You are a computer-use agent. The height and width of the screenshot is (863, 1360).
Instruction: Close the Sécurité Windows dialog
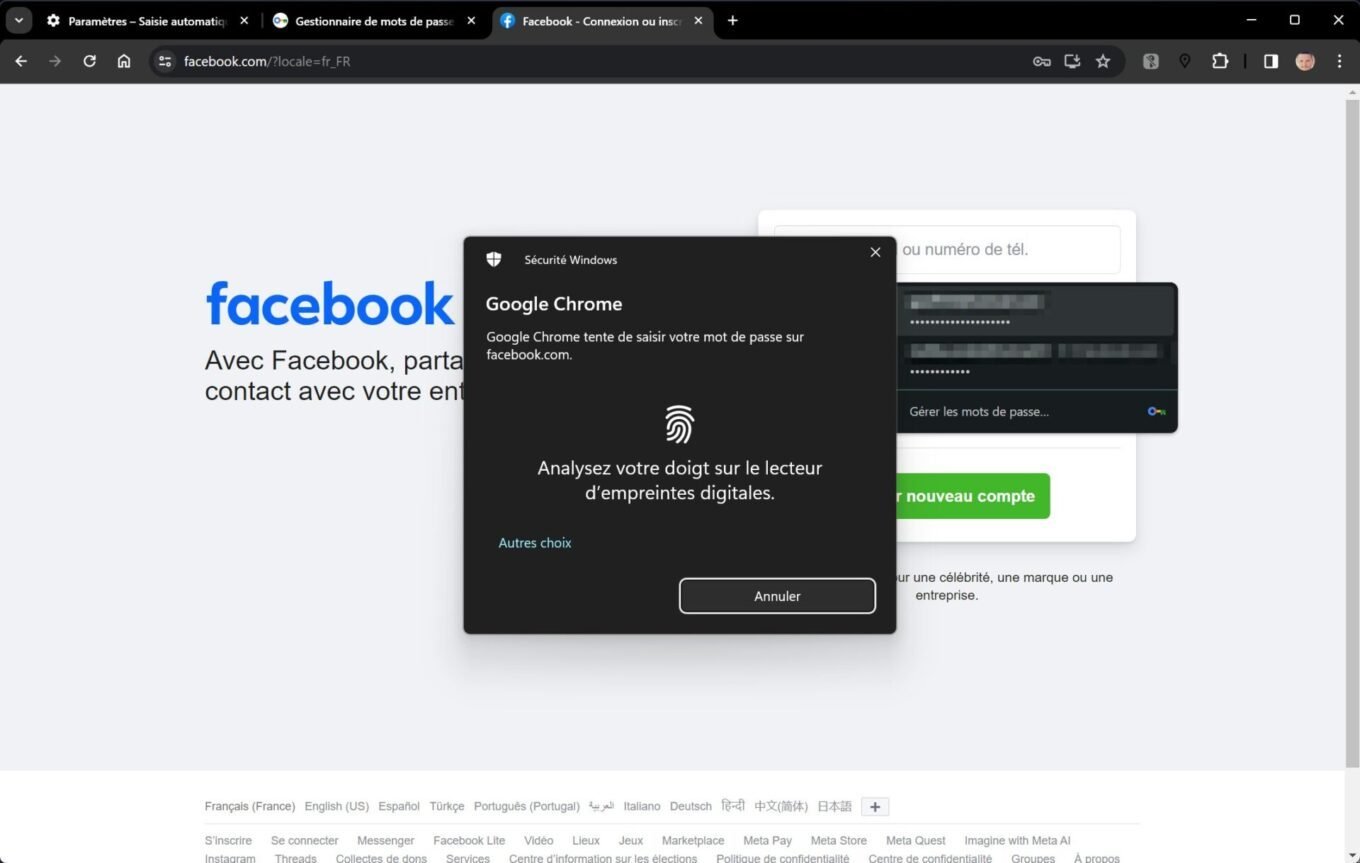tap(875, 252)
